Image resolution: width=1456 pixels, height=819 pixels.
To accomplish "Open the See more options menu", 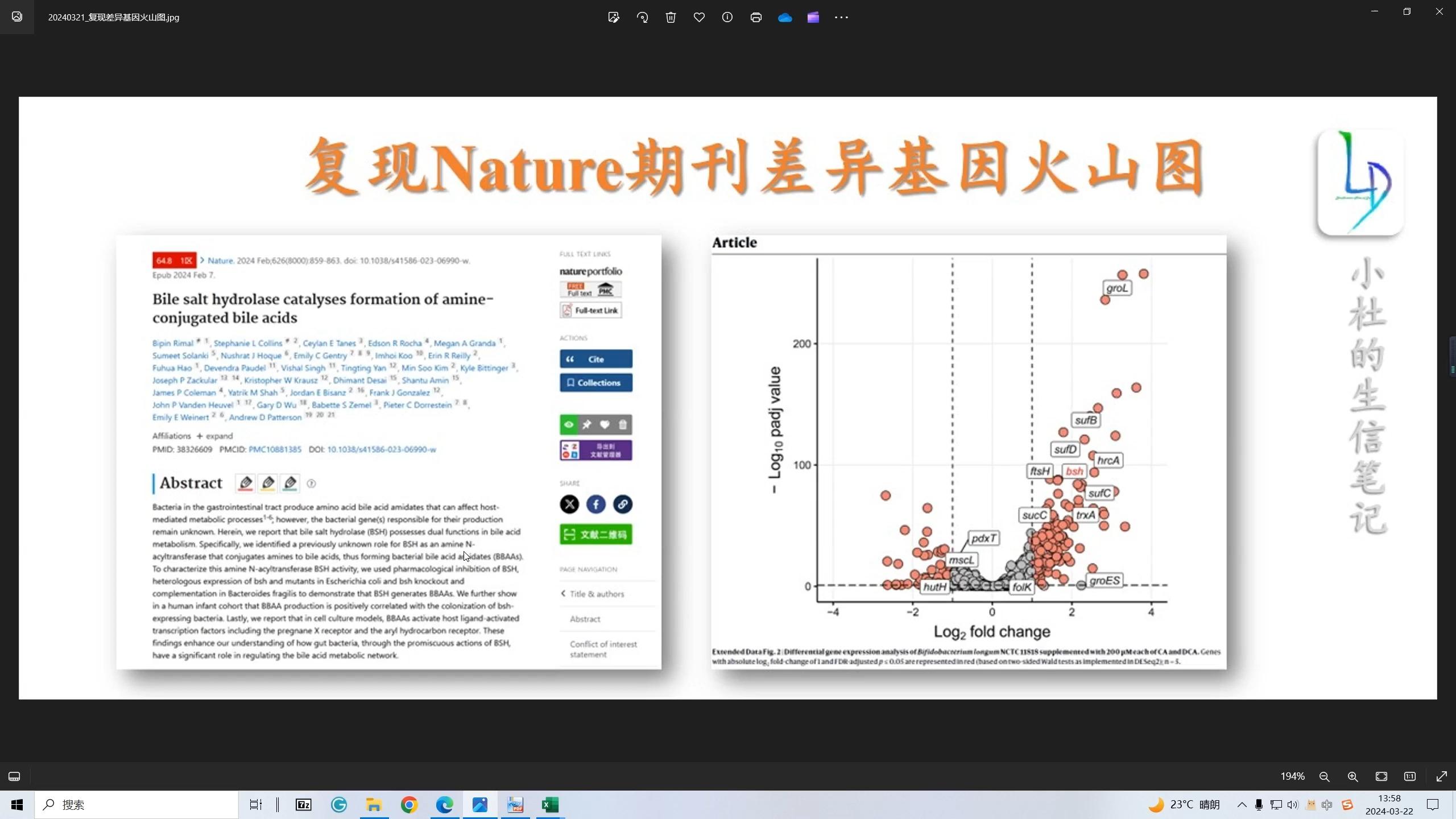I will click(x=841, y=17).
